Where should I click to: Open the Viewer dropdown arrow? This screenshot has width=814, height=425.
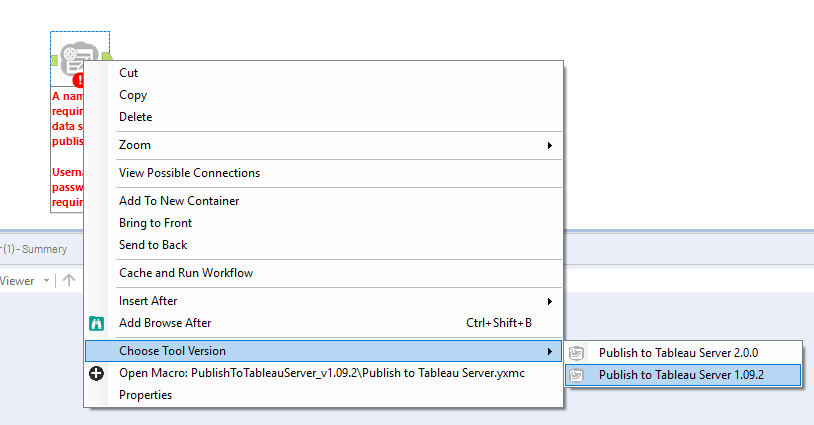[x=46, y=281]
